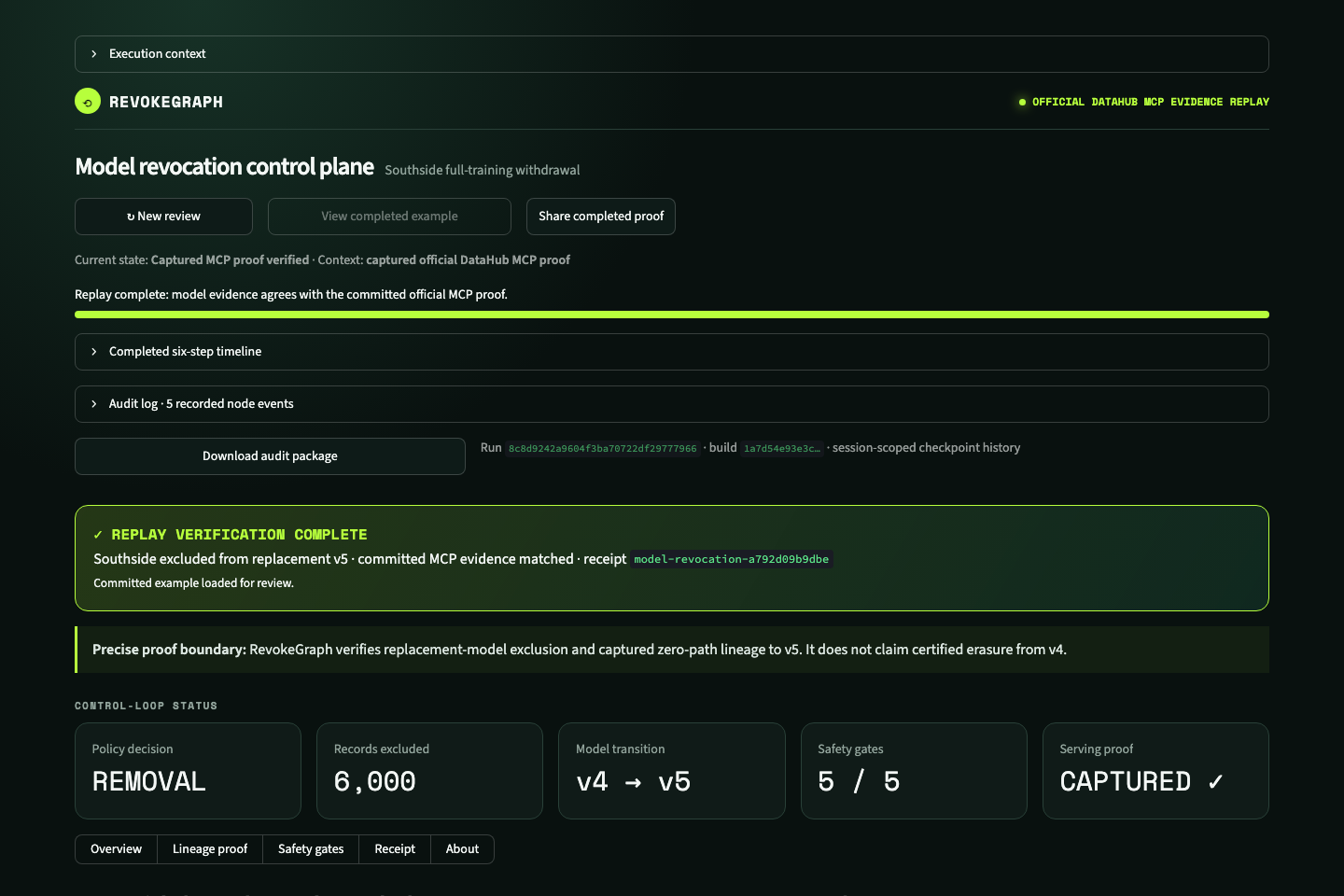Viewport: 1344px width, 896px height.
Task: Click Committed example loaded for review text
Action: 193,583
